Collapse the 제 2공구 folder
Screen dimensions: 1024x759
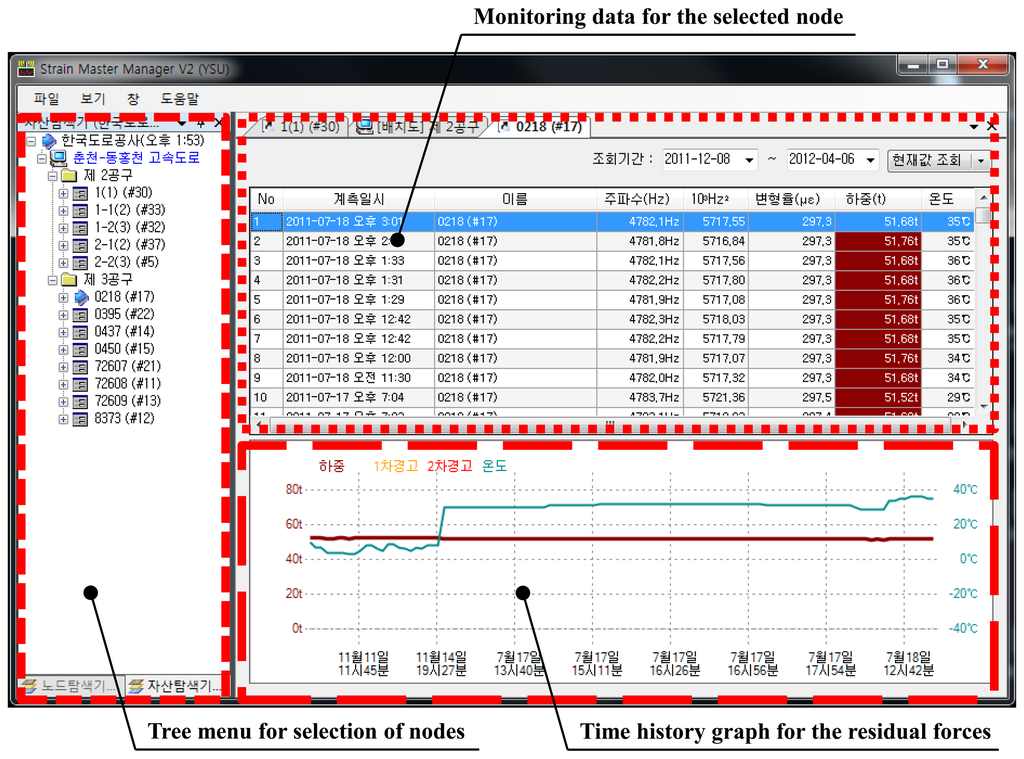tap(52, 176)
